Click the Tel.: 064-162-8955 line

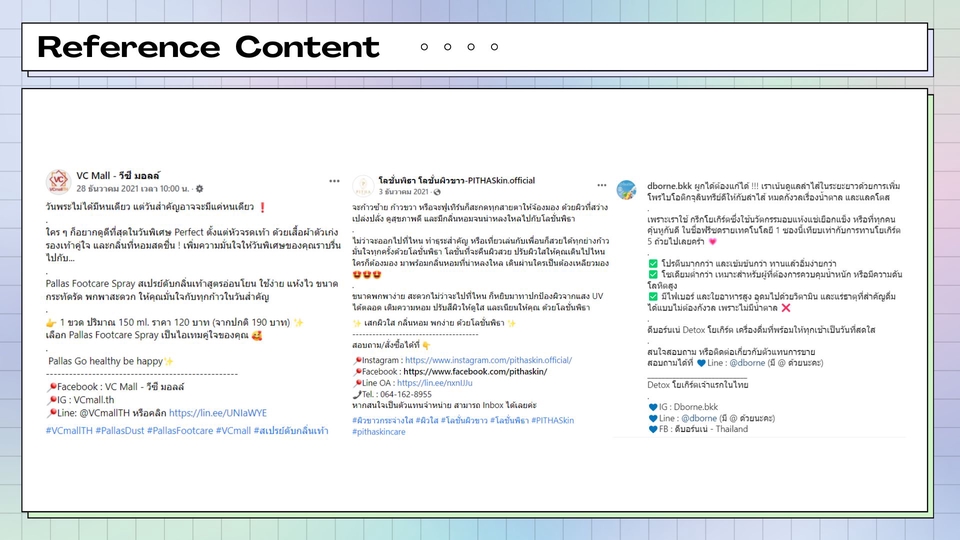tap(392, 394)
